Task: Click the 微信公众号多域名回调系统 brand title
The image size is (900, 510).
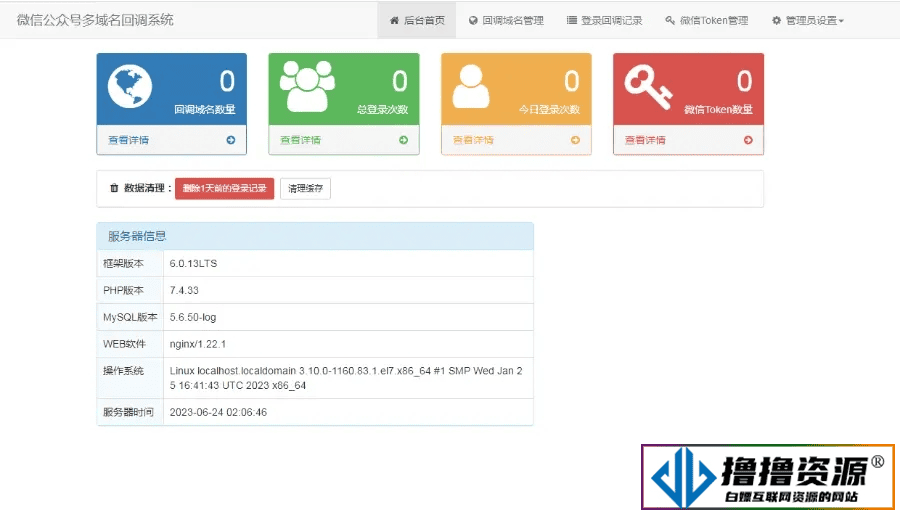Action: coord(95,20)
